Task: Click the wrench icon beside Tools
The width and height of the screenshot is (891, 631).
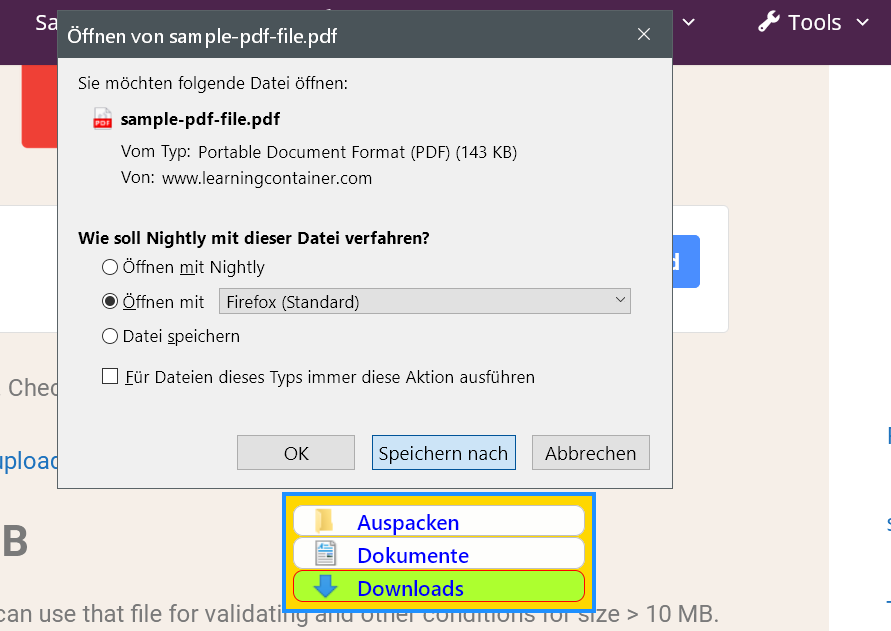Action: pyautogui.click(x=769, y=22)
